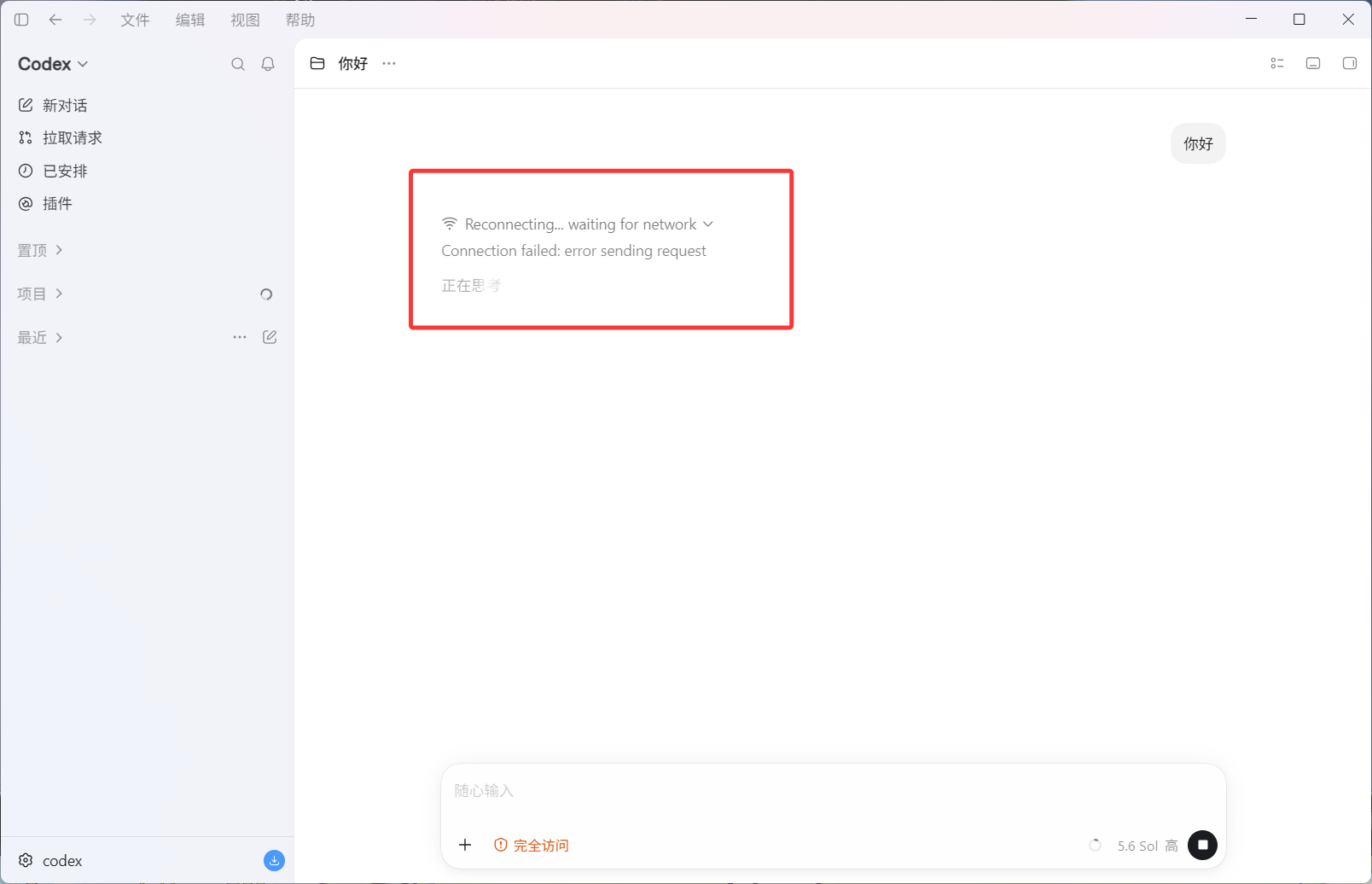
Task: Click the loading spinner beside 项目
Action: [x=266, y=294]
